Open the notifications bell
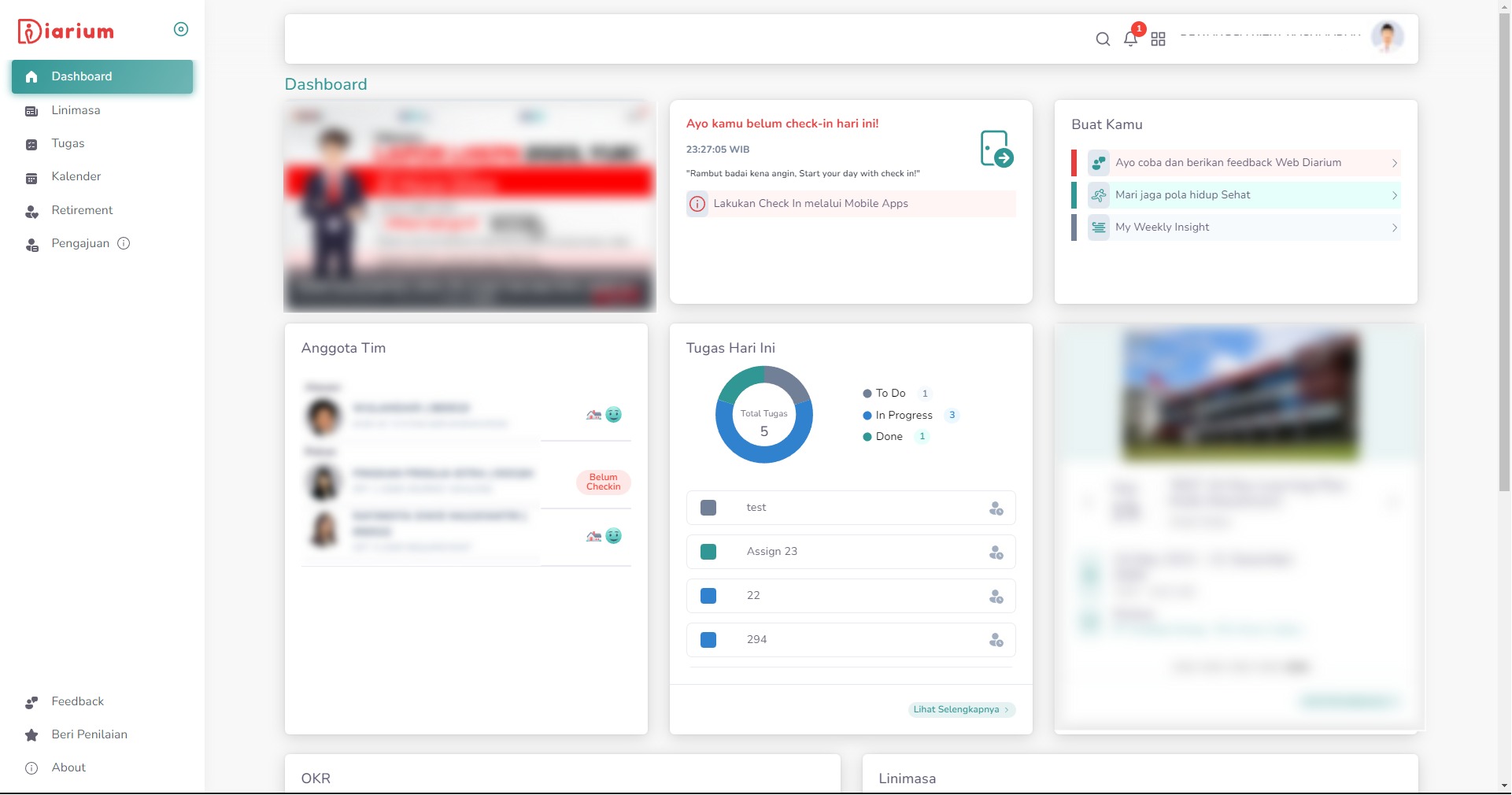Image resolution: width=1512 pixels, height=795 pixels. 1130,39
